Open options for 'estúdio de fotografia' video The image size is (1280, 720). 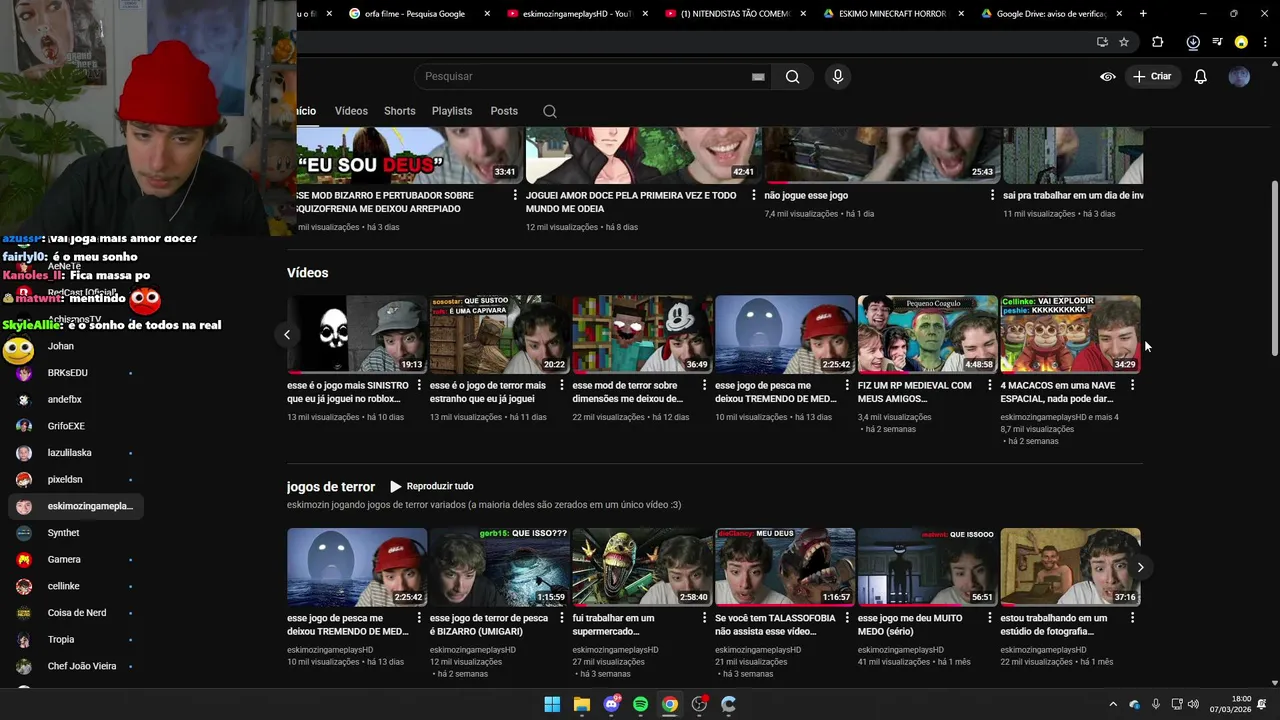tap(1132, 618)
